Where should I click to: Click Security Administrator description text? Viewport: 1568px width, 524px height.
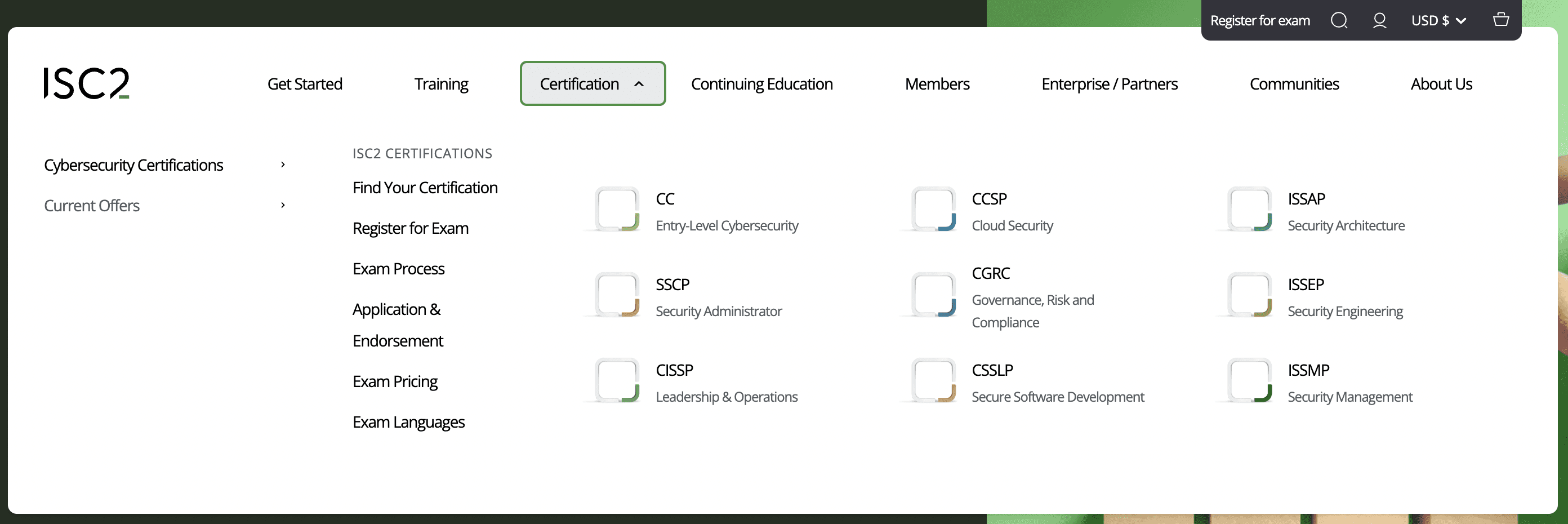718,312
